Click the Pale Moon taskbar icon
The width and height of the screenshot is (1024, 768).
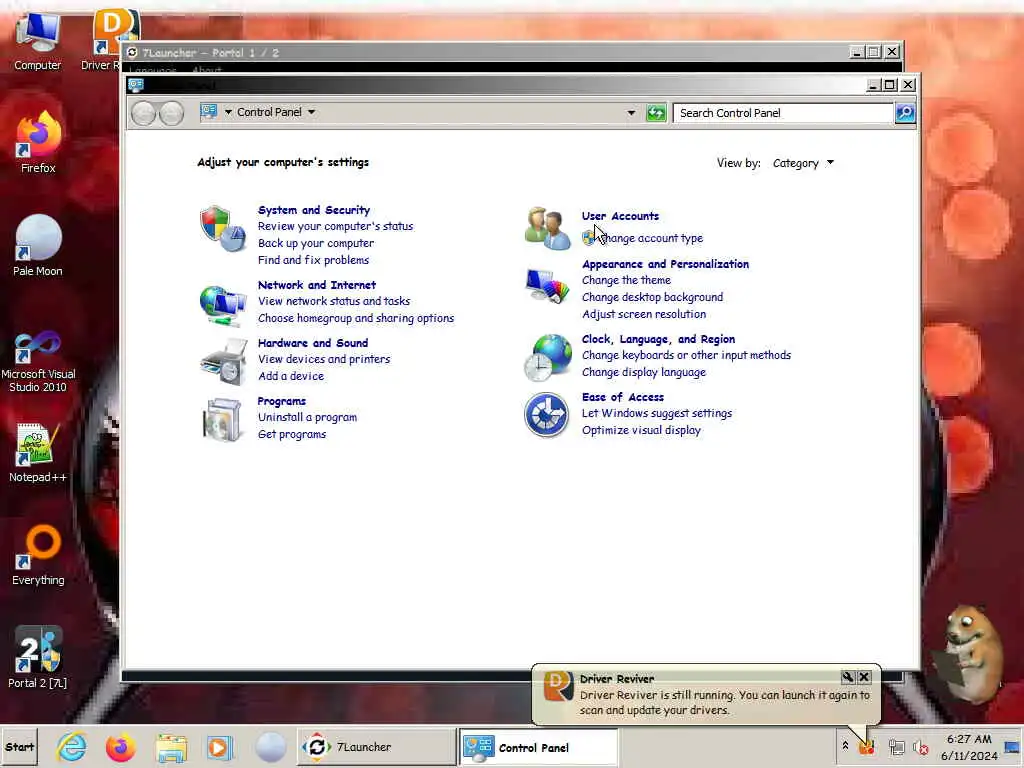(270, 747)
